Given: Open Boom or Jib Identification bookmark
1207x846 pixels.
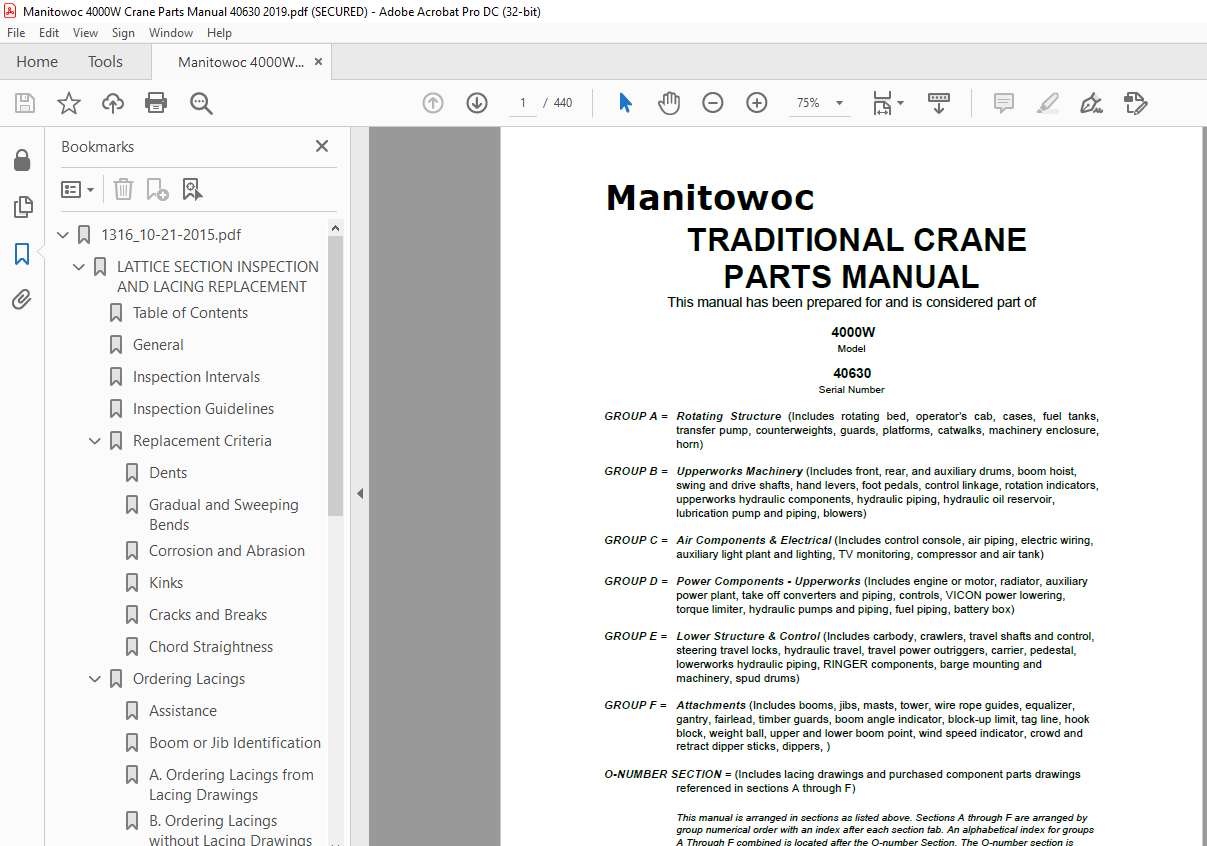Looking at the screenshot, I should coord(235,743).
